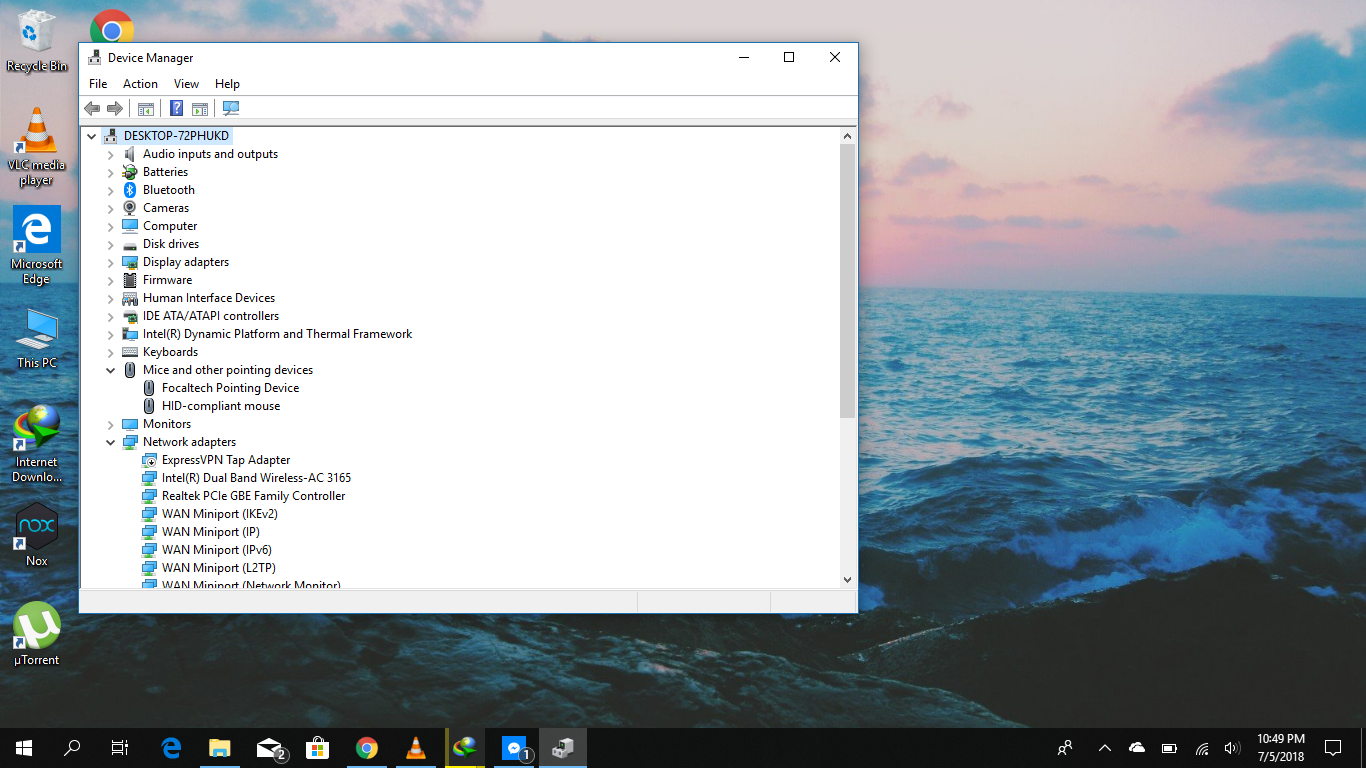The width and height of the screenshot is (1366, 768).
Task: Click the taskbar clock showing 10:49 PM
Action: [x=1281, y=748]
